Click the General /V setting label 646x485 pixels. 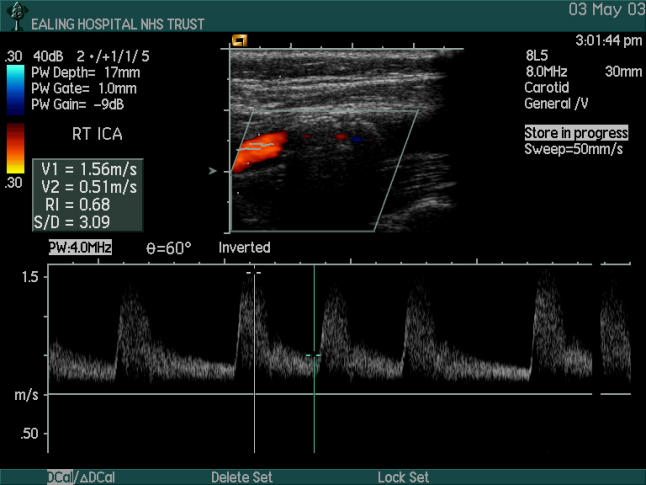556,103
